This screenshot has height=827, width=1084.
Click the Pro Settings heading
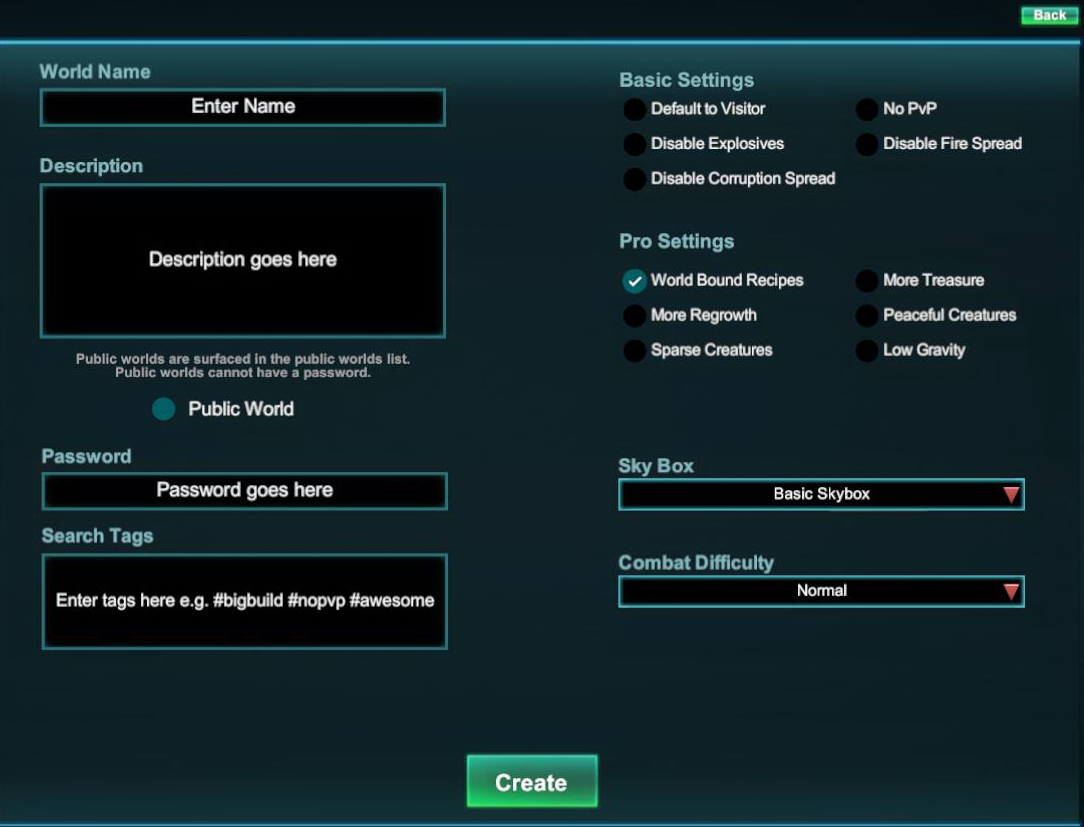coord(676,241)
